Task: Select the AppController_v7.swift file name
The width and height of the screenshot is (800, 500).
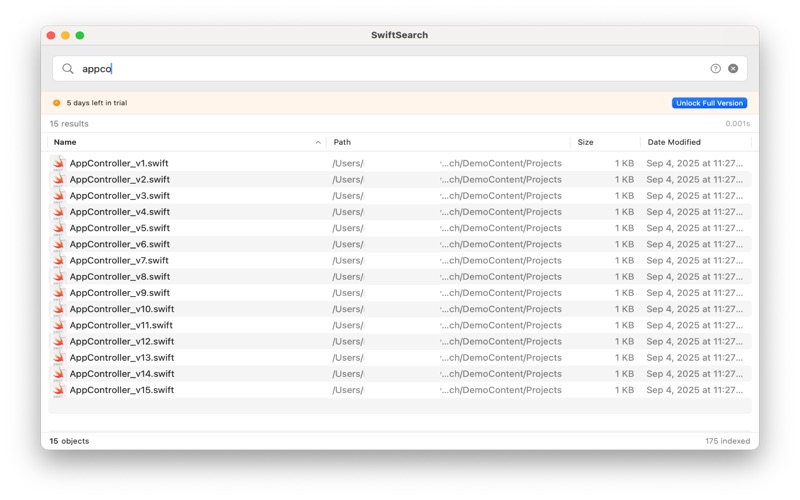Action: [119, 260]
